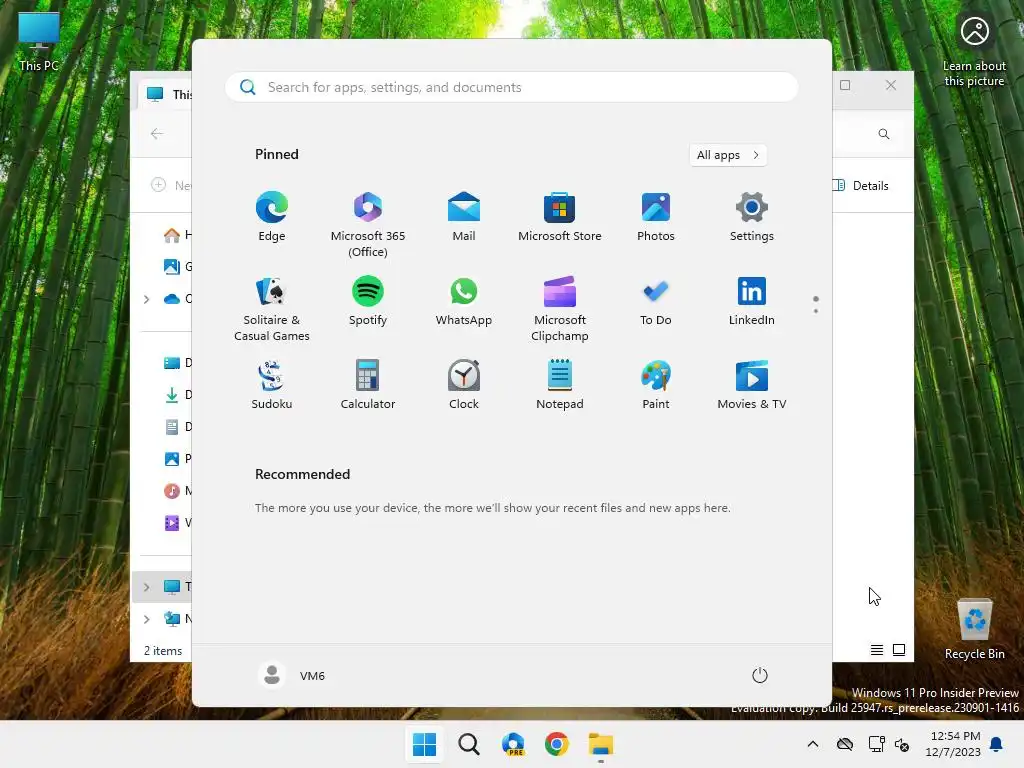
Task: Open the clock and date flyout
Action: 953,744
